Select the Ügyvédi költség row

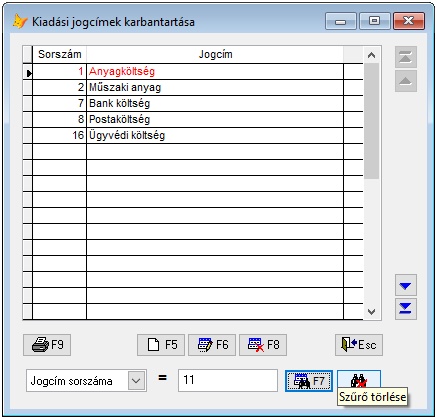pos(193,135)
